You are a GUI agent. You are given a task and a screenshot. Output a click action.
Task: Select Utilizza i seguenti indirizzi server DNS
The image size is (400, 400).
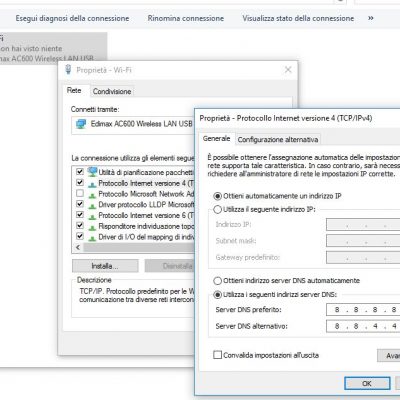[217, 295]
